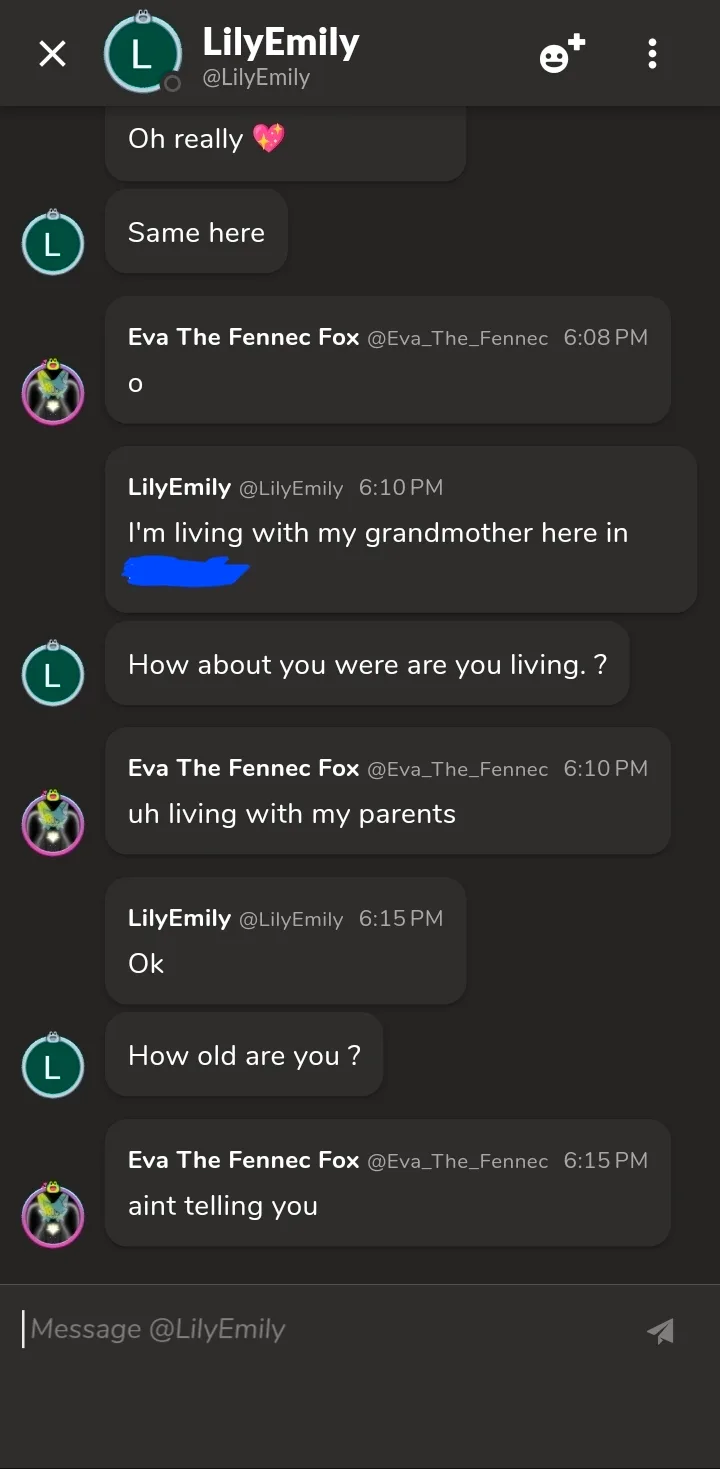Open the LilyEmily header username title
Screen dimensions: 720x1469
coord(281,42)
